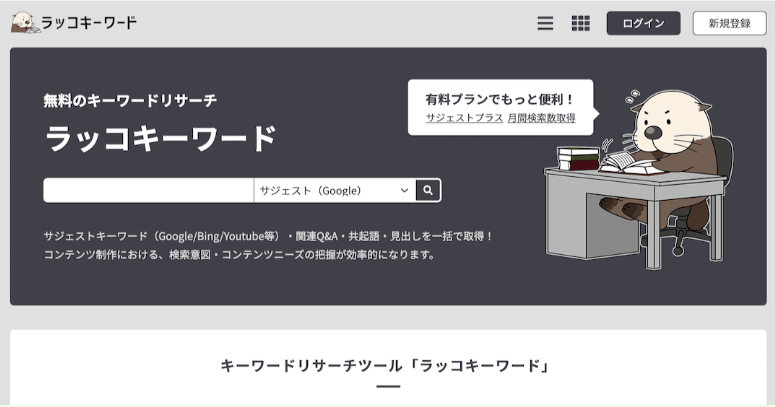Open the サジェストプラス link
The width and height of the screenshot is (775, 407).
tap(464, 118)
